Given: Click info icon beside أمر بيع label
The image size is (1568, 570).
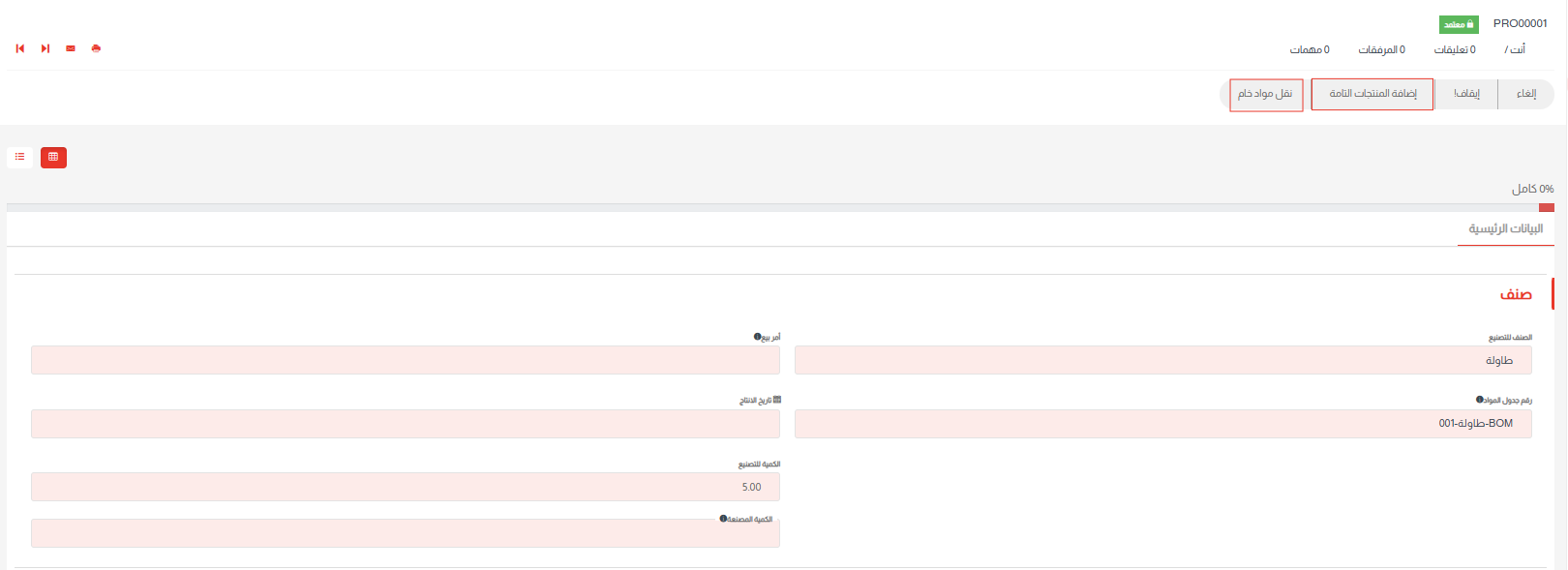Looking at the screenshot, I should (757, 337).
